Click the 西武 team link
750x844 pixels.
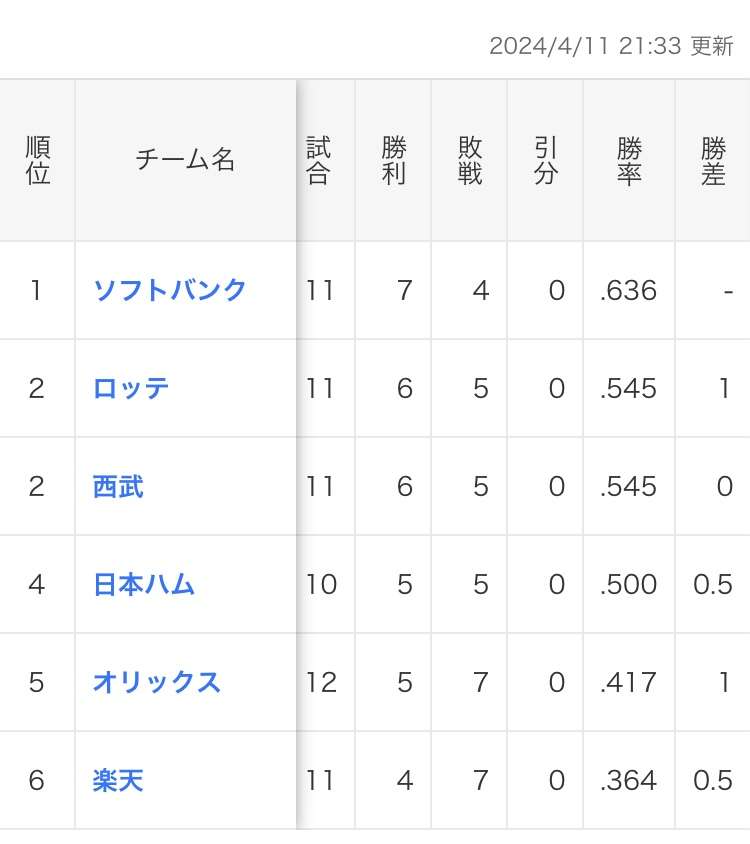(x=118, y=486)
